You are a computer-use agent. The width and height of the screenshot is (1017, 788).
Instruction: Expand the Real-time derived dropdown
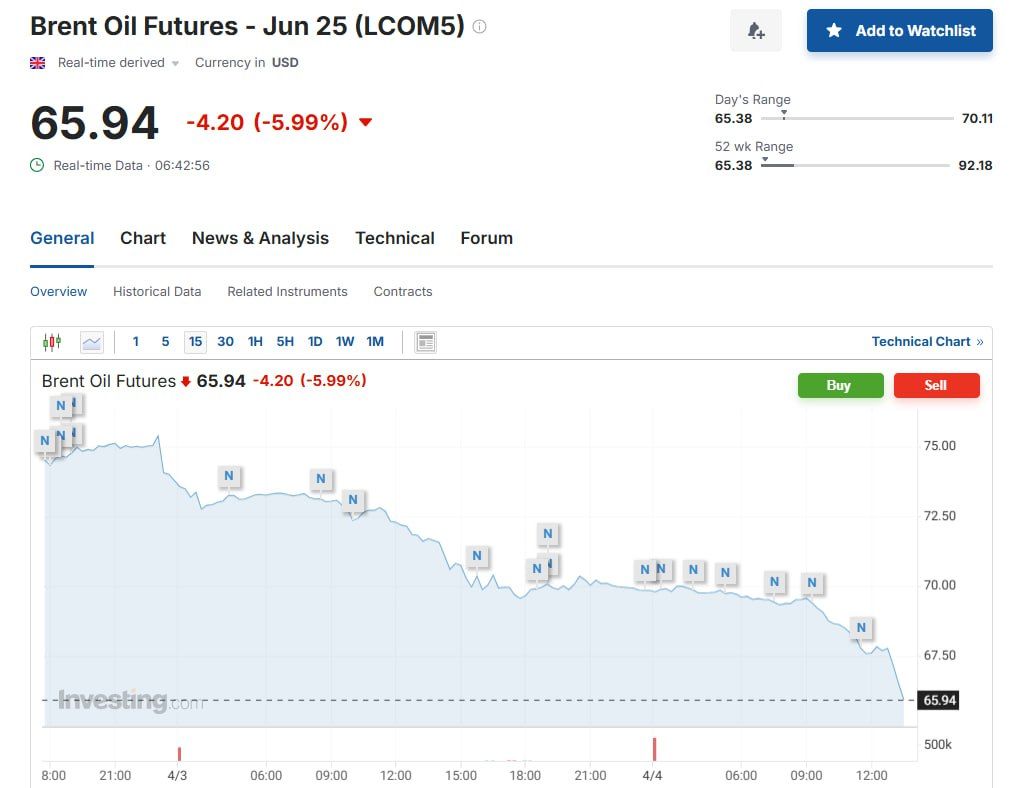coord(175,63)
